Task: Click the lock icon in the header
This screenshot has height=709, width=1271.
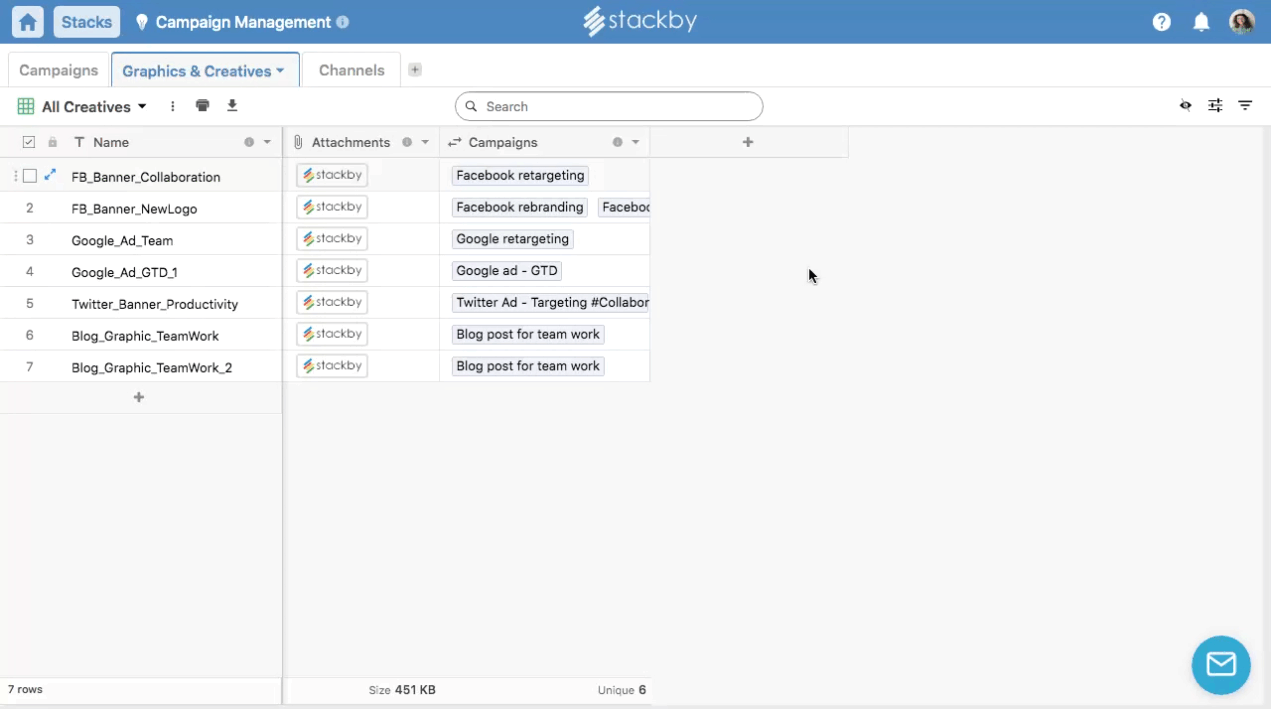Action: (x=52, y=142)
